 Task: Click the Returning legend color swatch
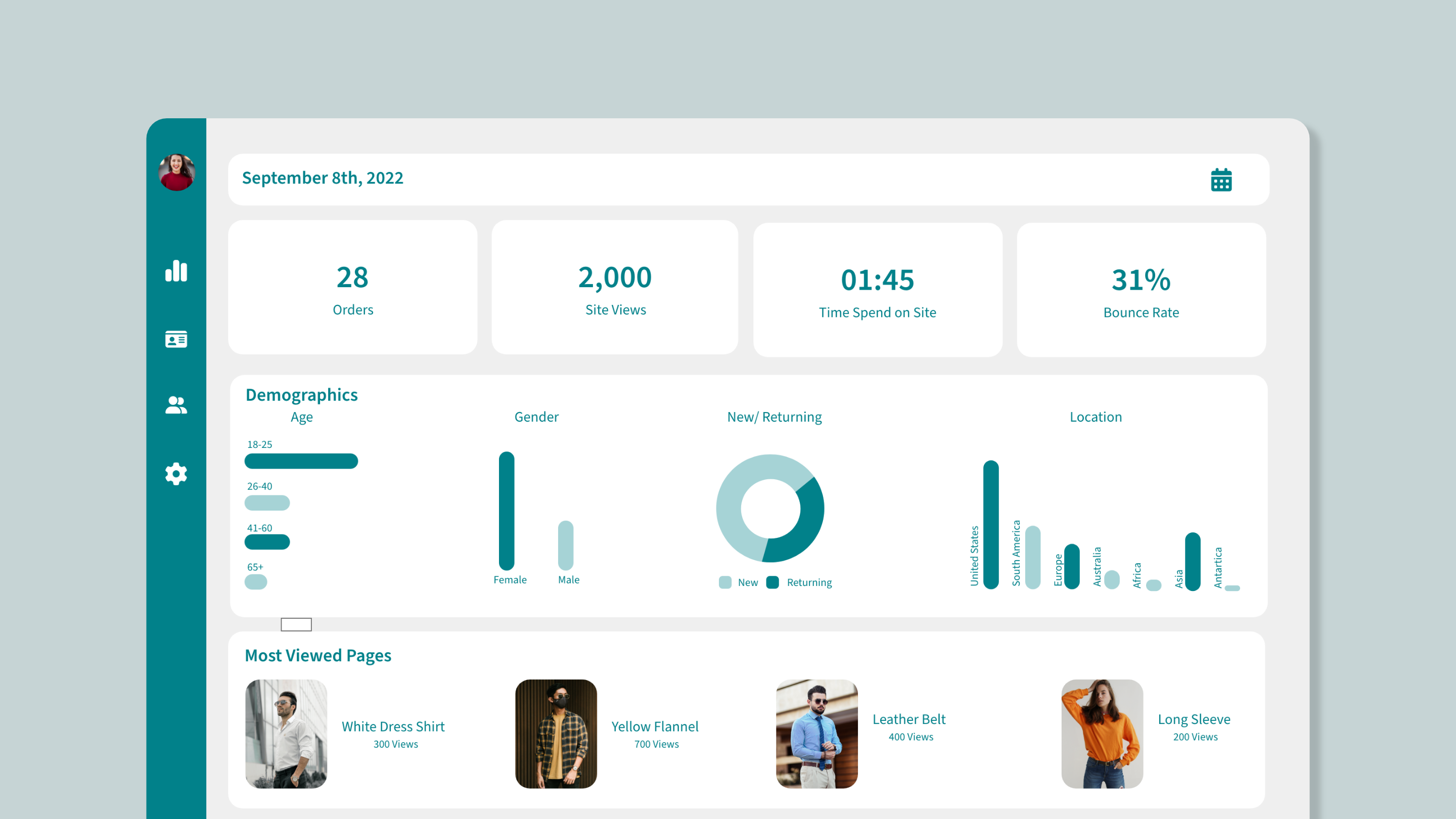(772, 582)
